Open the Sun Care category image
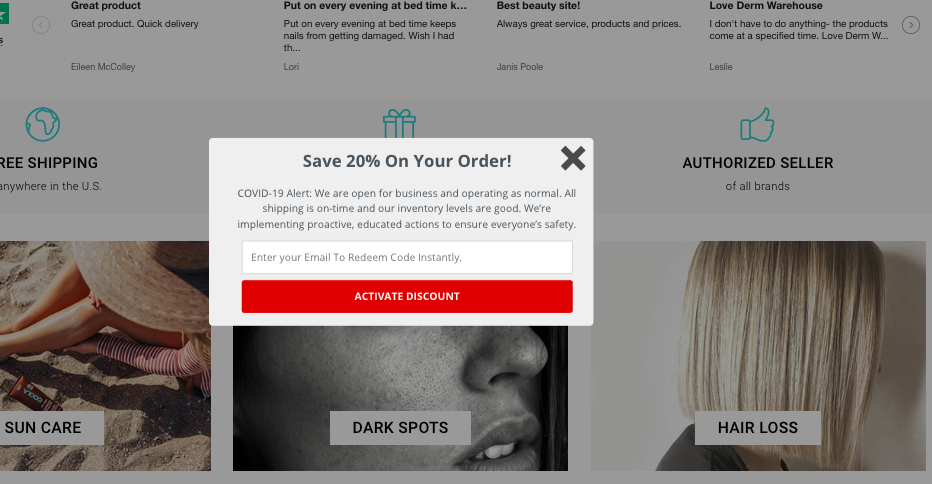This screenshot has height=484, width=932. (105, 356)
